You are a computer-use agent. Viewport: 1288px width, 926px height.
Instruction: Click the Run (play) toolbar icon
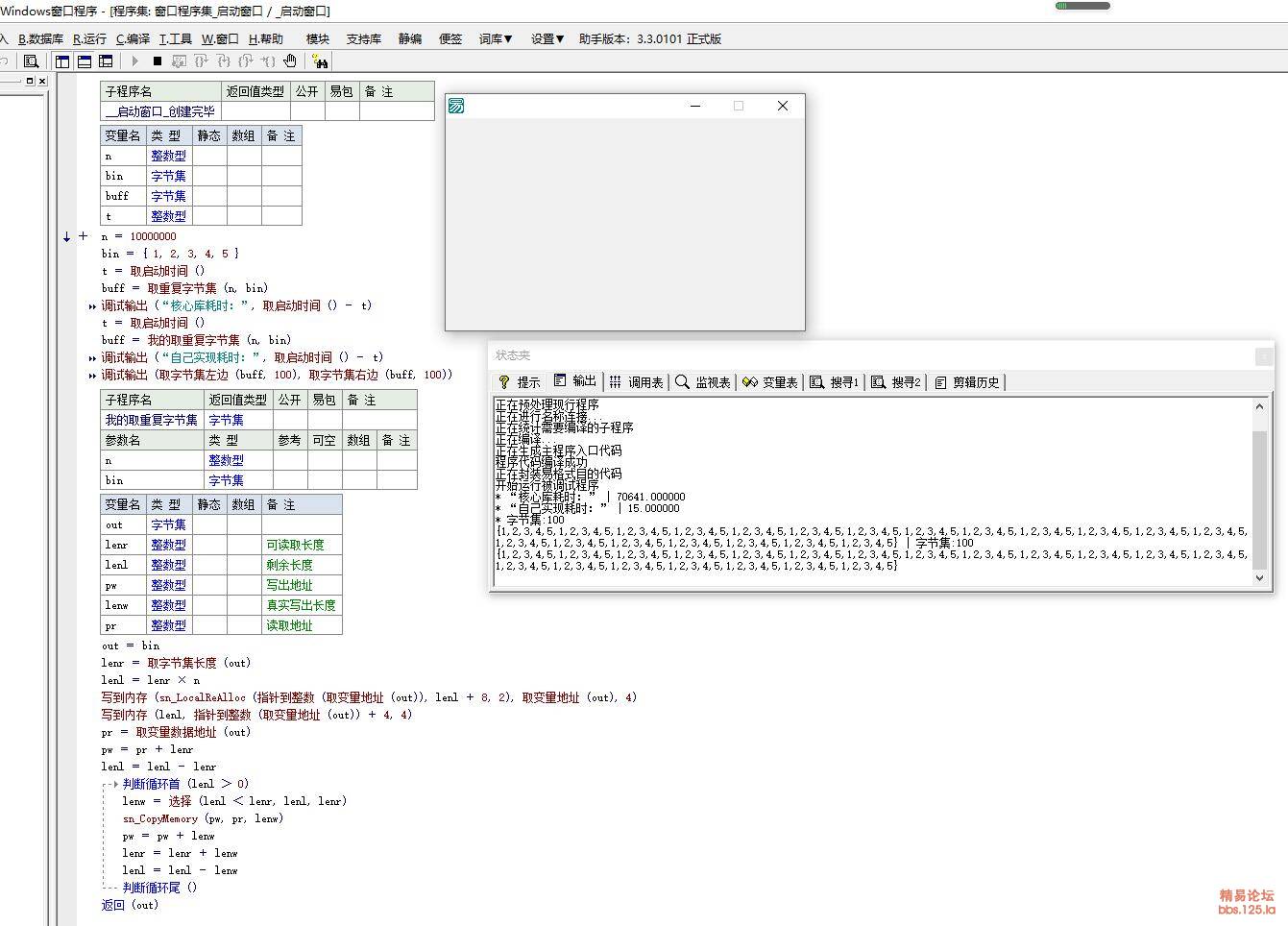135,61
